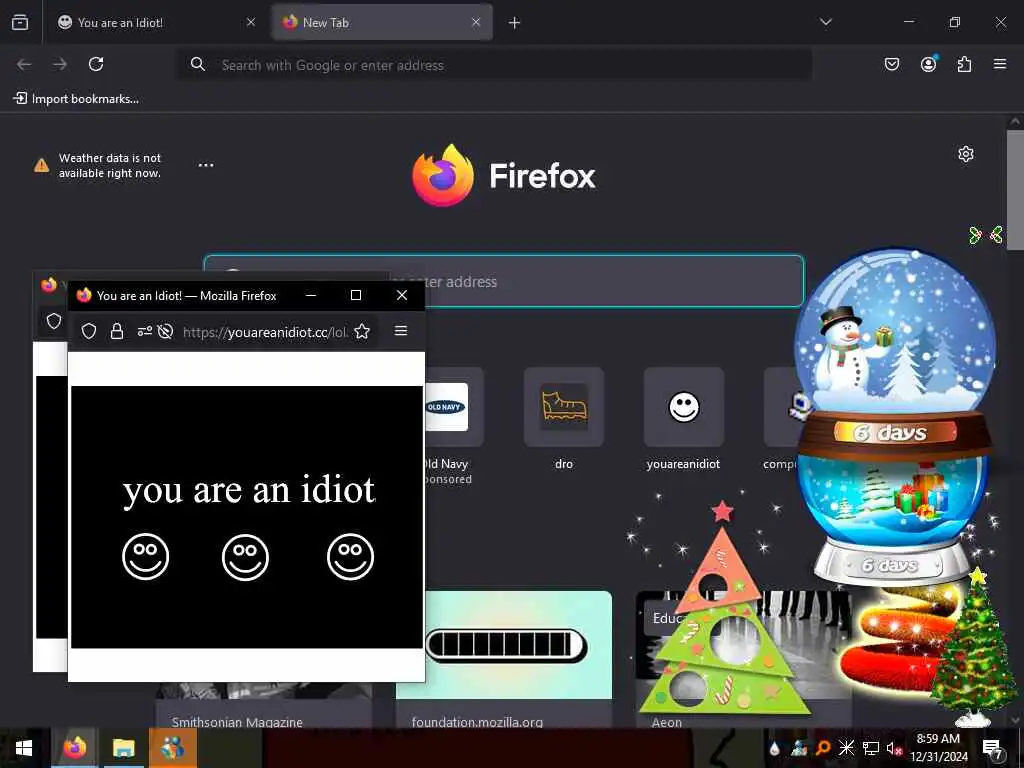Open the extensions puzzle icon
The image size is (1024, 768).
[964, 64]
